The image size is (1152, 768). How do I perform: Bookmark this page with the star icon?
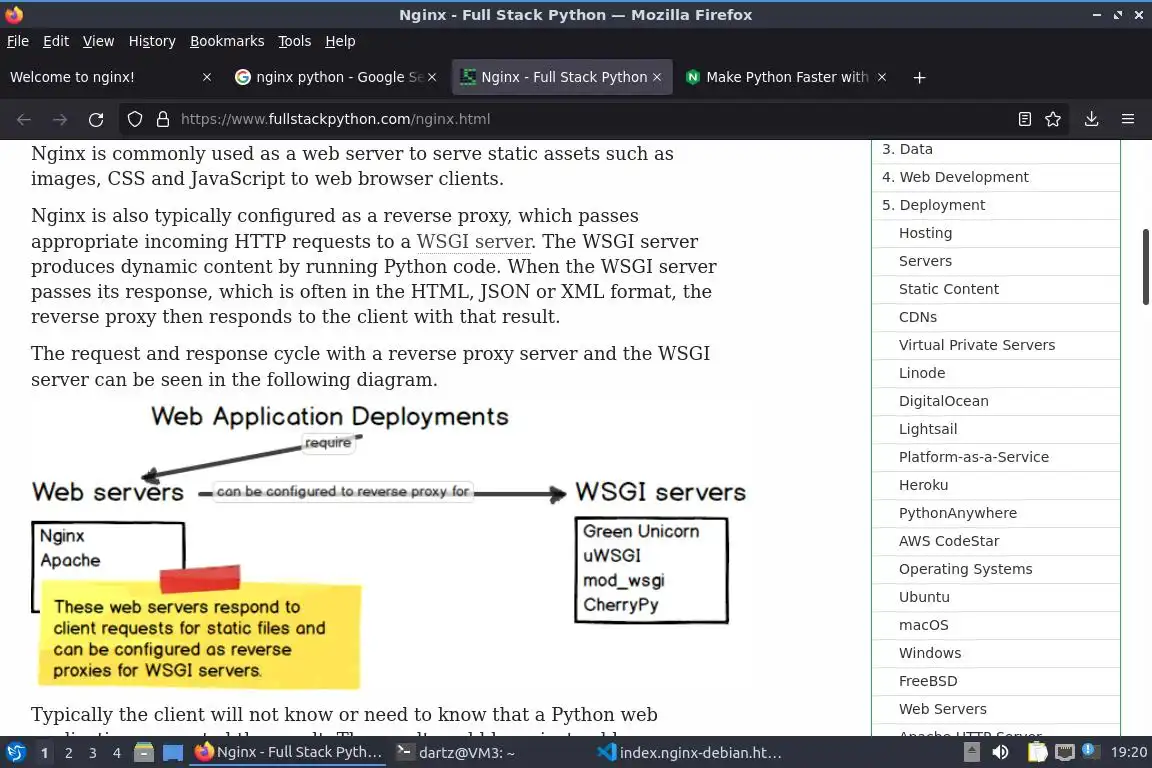[x=1053, y=119]
